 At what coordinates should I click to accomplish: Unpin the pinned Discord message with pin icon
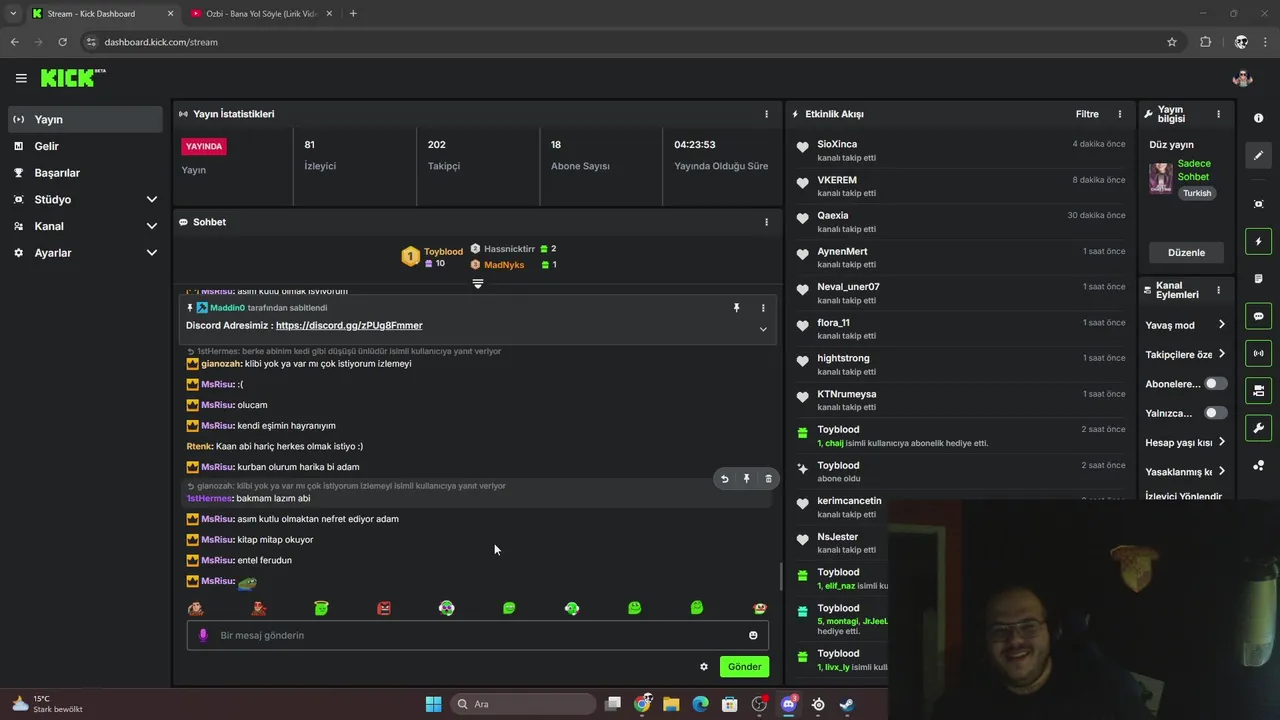737,308
